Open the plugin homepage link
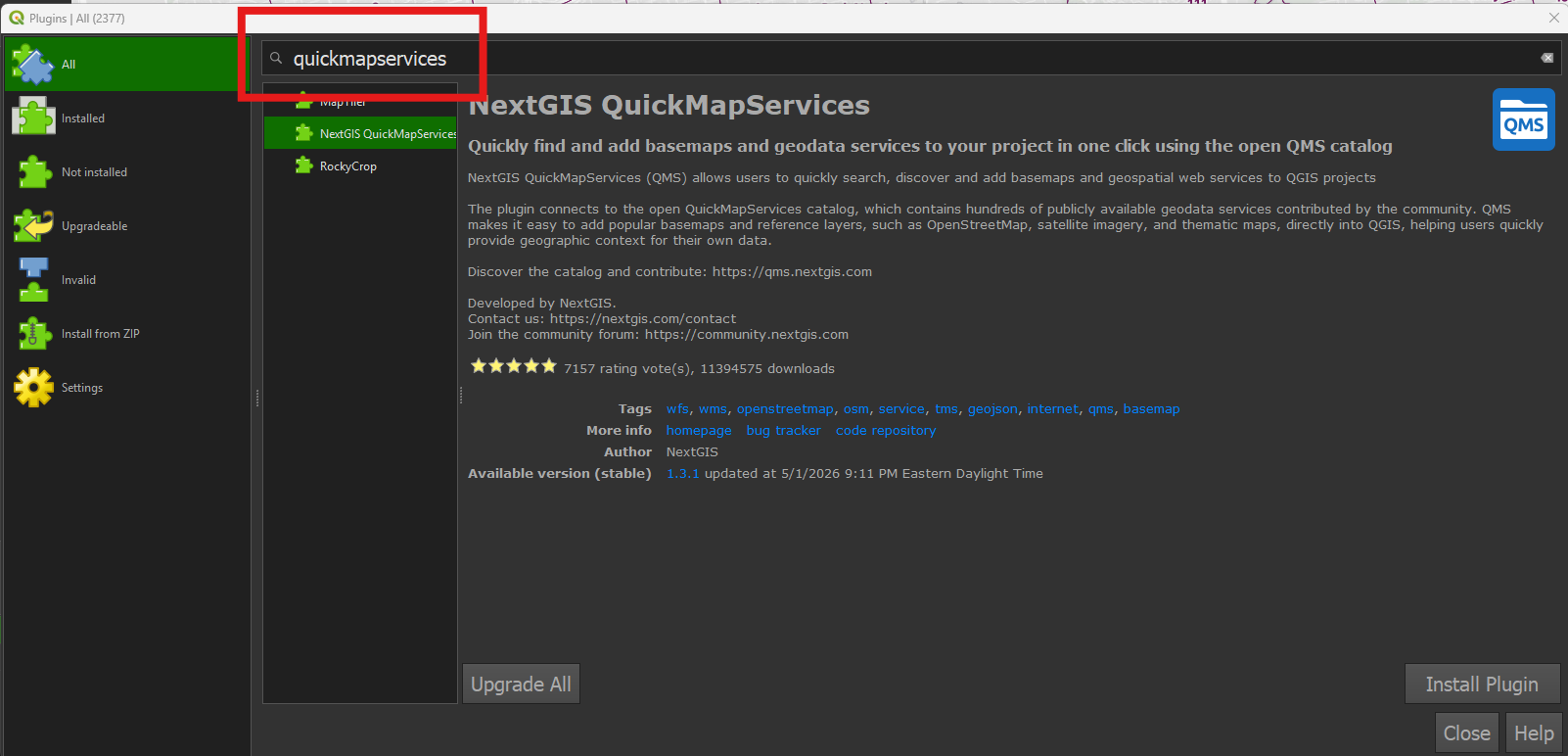The height and width of the screenshot is (756, 1568). (699, 431)
